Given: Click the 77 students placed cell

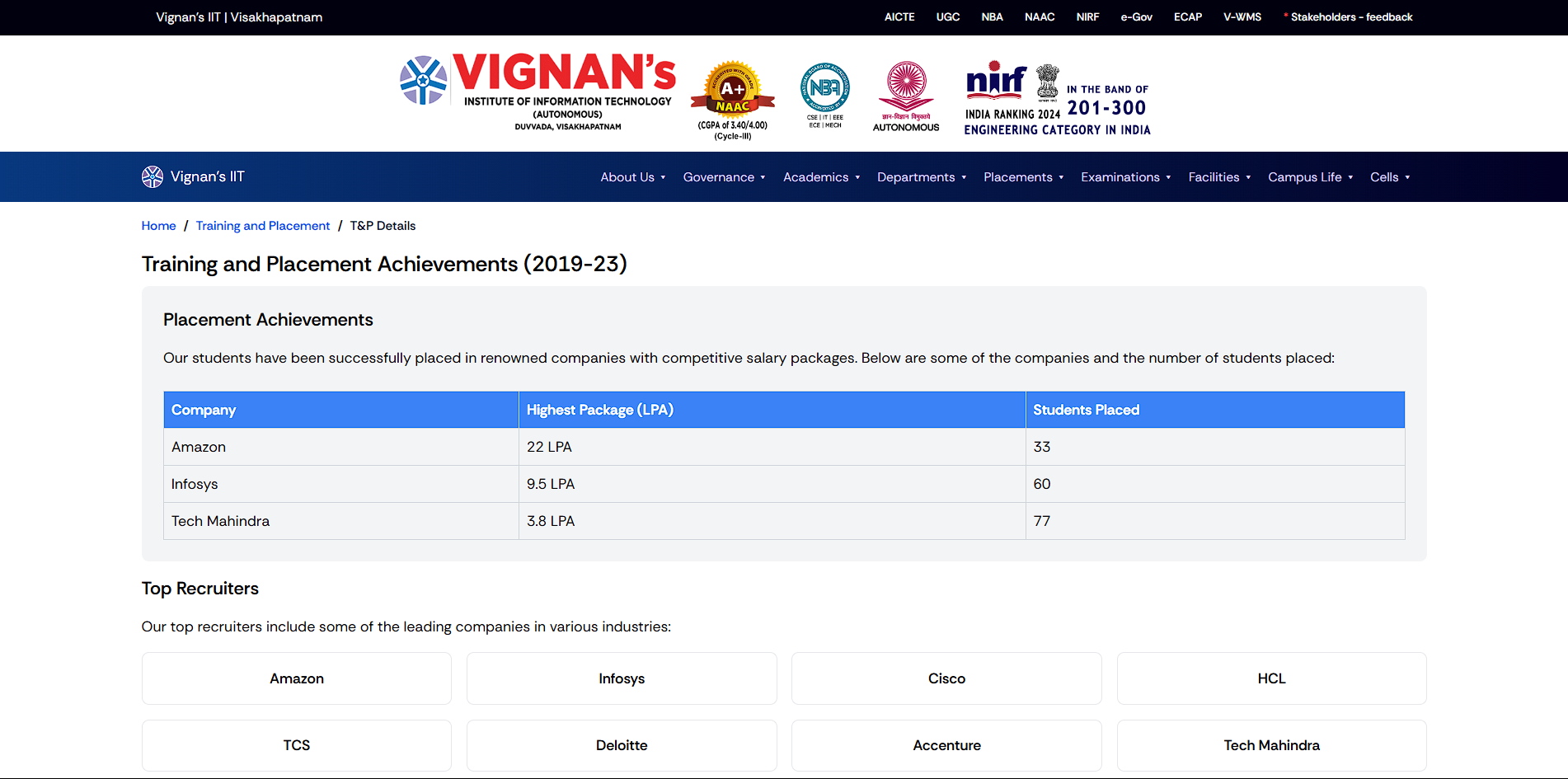Looking at the screenshot, I should coord(1215,521).
